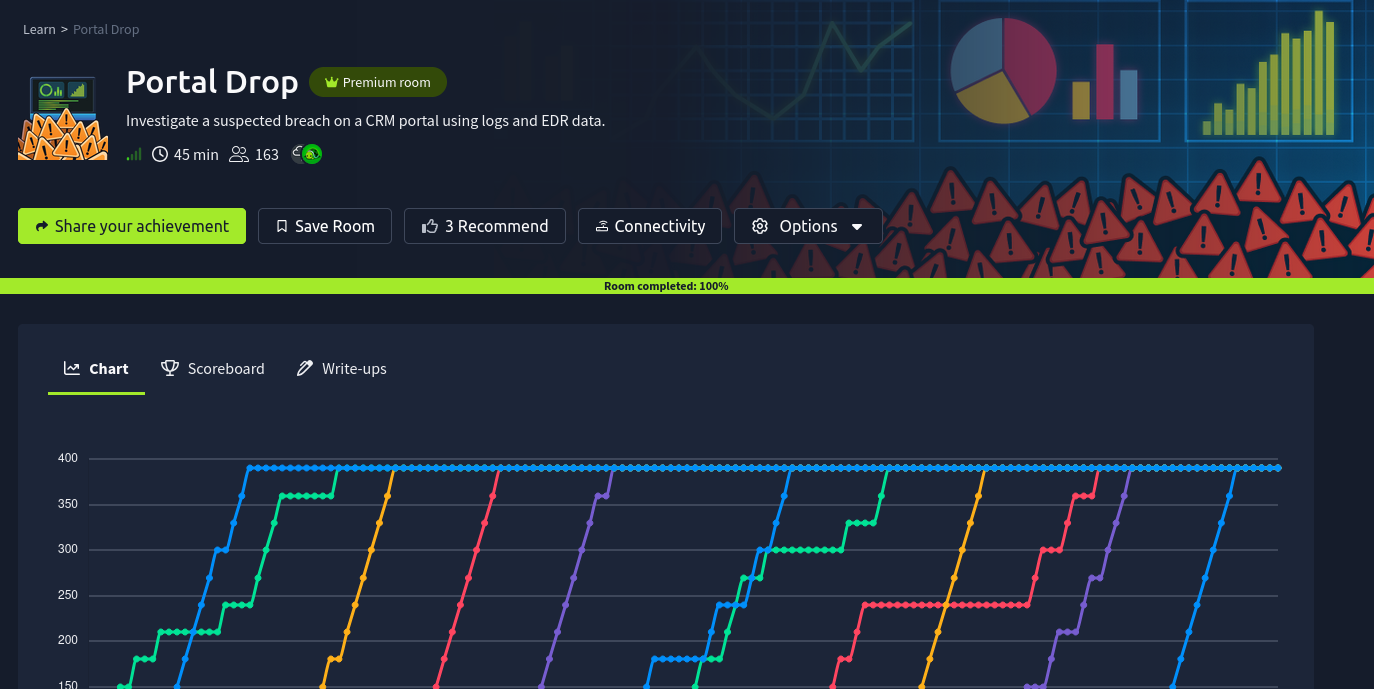
Task: Click the Room completed 100% progress bar
Action: [687, 286]
